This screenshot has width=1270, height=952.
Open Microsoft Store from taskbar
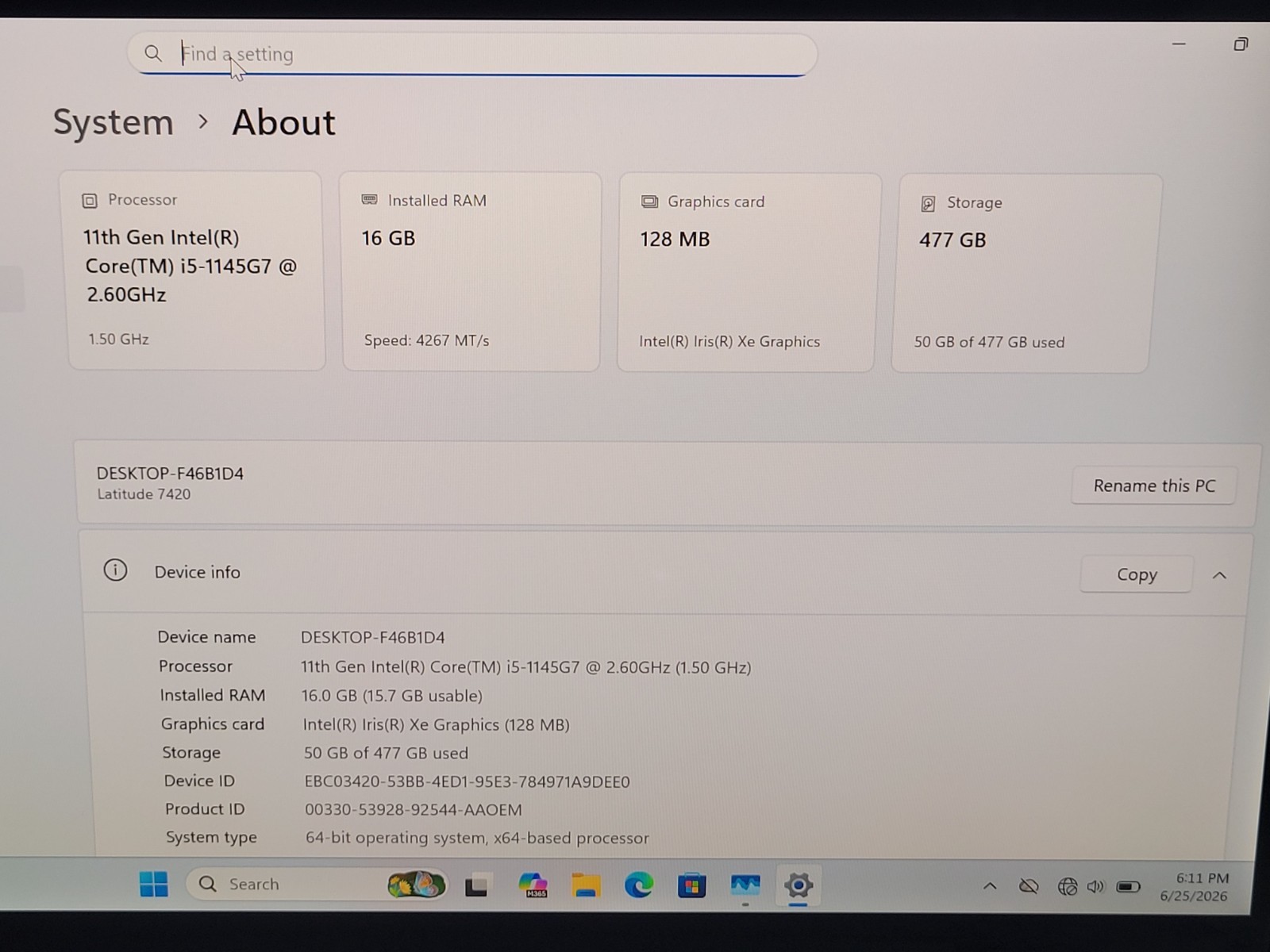click(691, 885)
